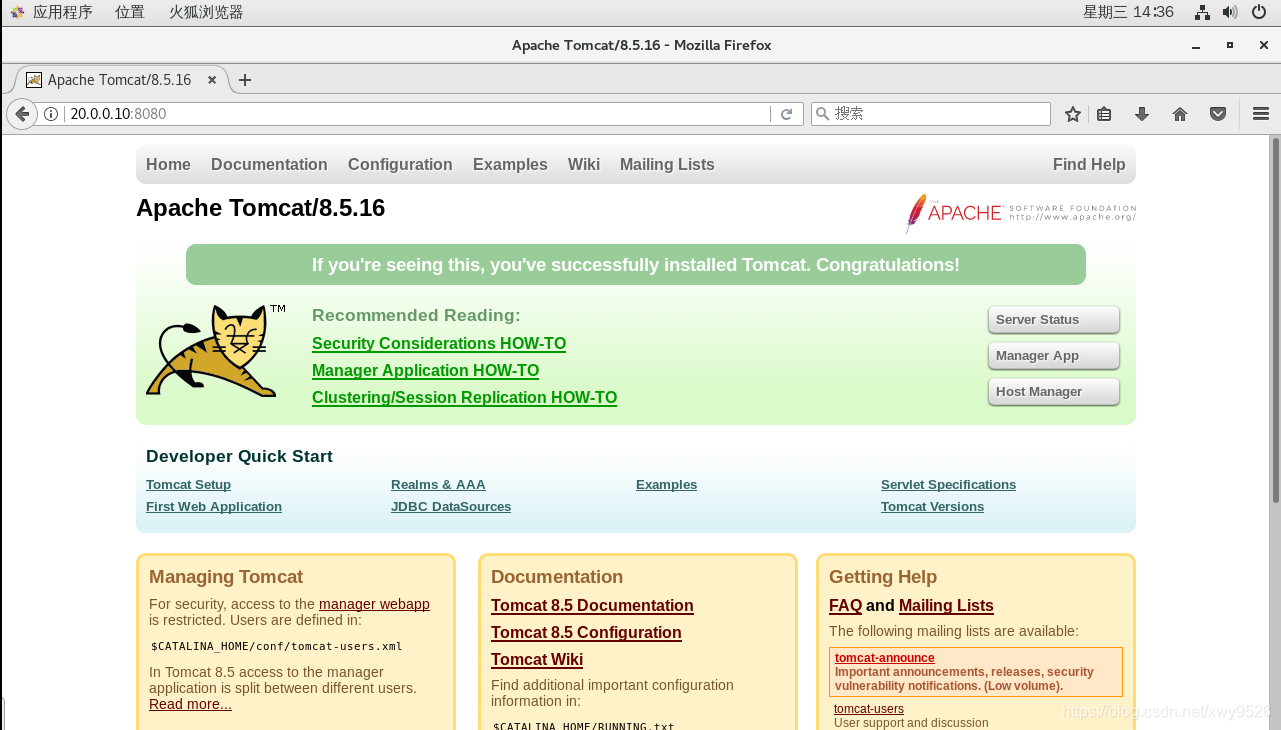1281x730 pixels.
Task: Open the JDBC DataSources link
Action: point(451,507)
